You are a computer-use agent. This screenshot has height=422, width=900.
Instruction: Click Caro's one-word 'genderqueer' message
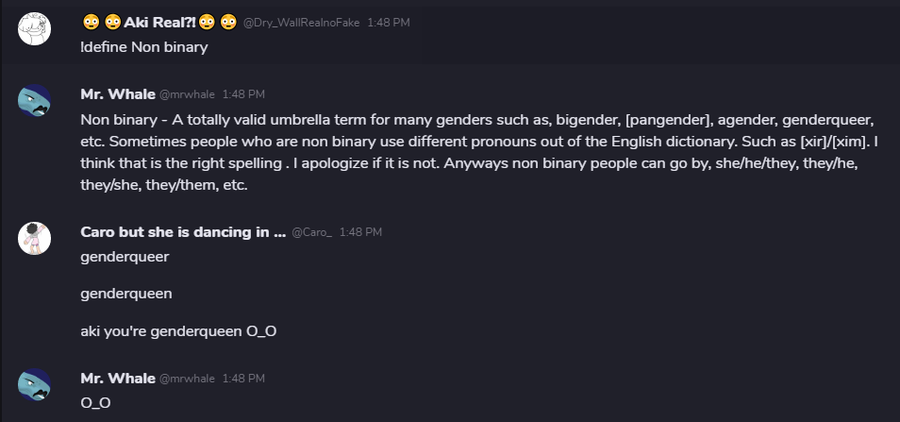pyautogui.click(x=124, y=257)
